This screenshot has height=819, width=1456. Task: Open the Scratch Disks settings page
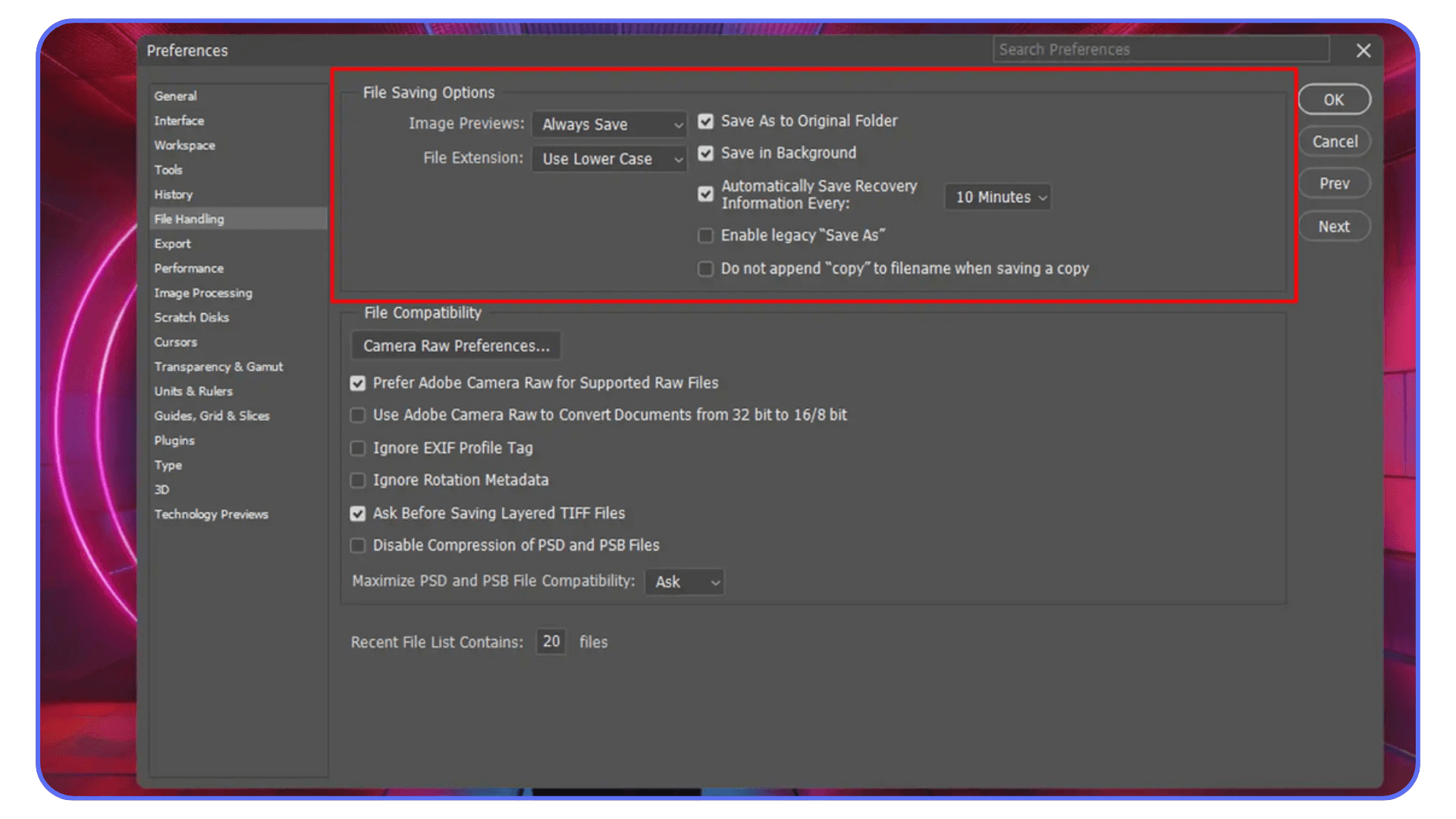pos(191,317)
